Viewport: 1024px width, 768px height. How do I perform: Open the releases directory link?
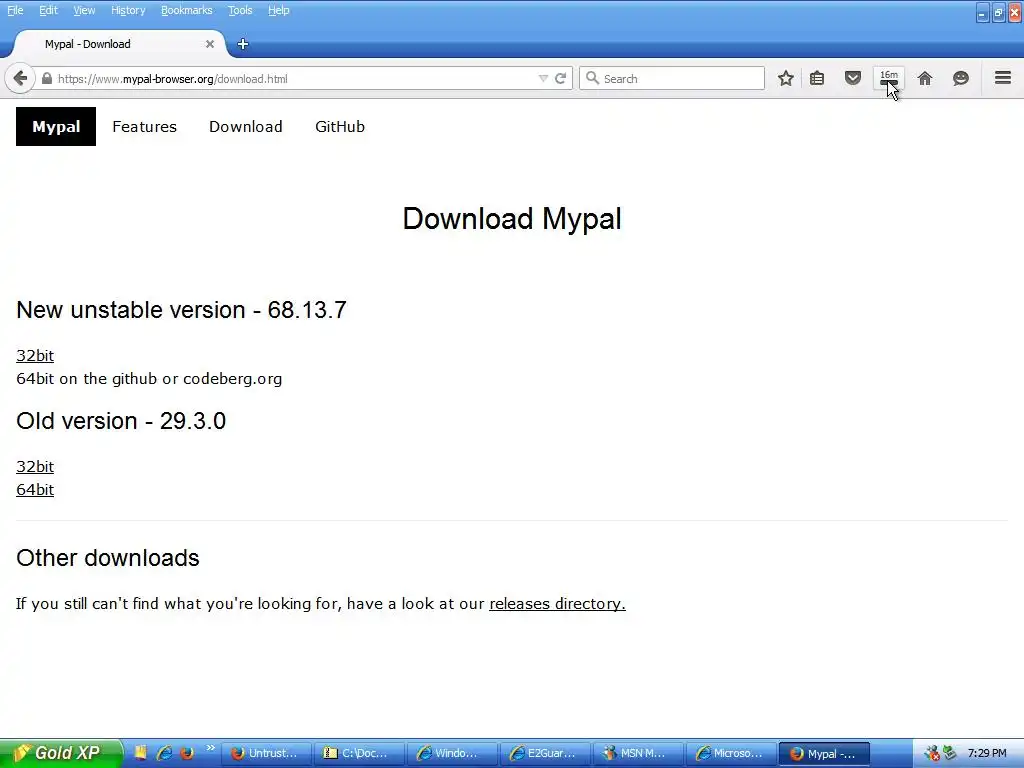(x=557, y=603)
